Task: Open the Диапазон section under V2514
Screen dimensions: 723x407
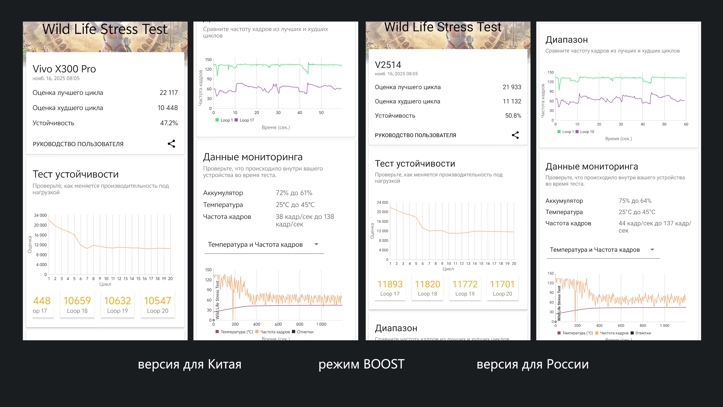Action: tap(396, 328)
